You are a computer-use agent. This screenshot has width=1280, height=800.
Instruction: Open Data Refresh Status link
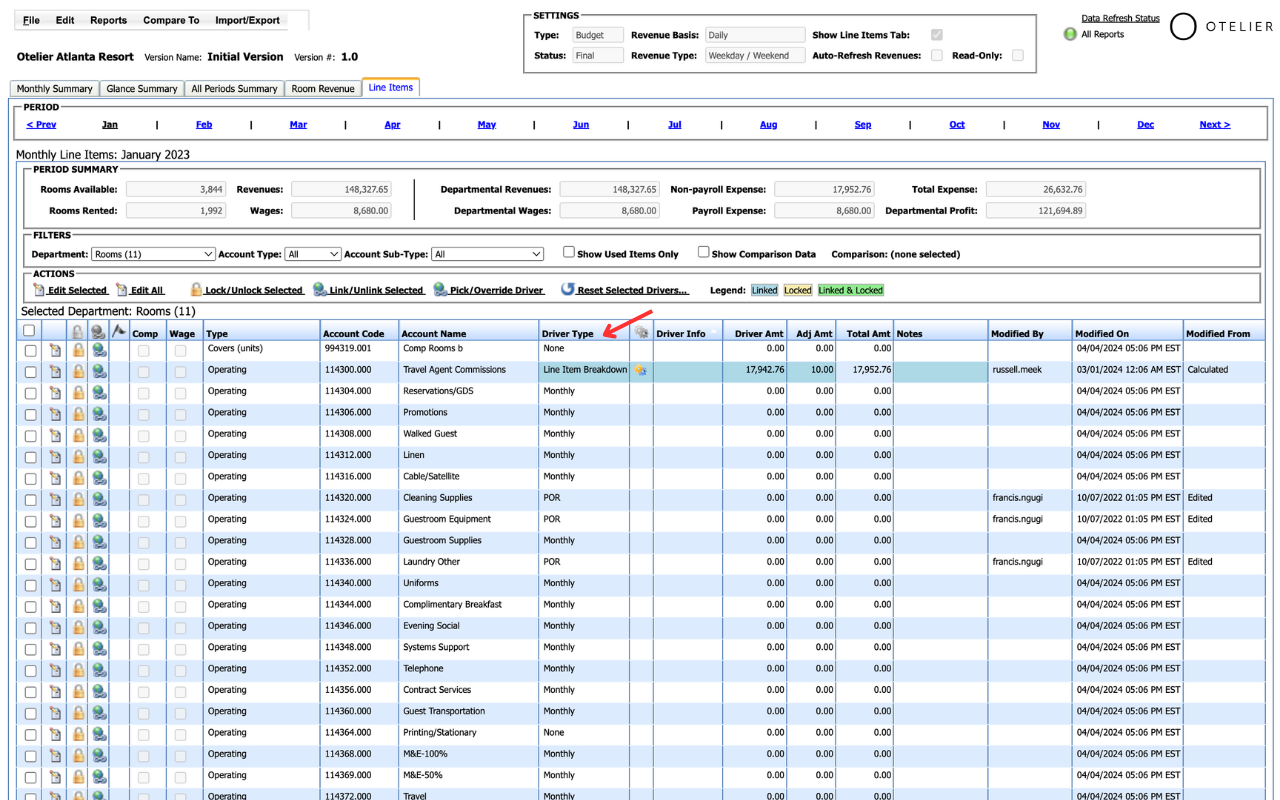[x=1120, y=18]
